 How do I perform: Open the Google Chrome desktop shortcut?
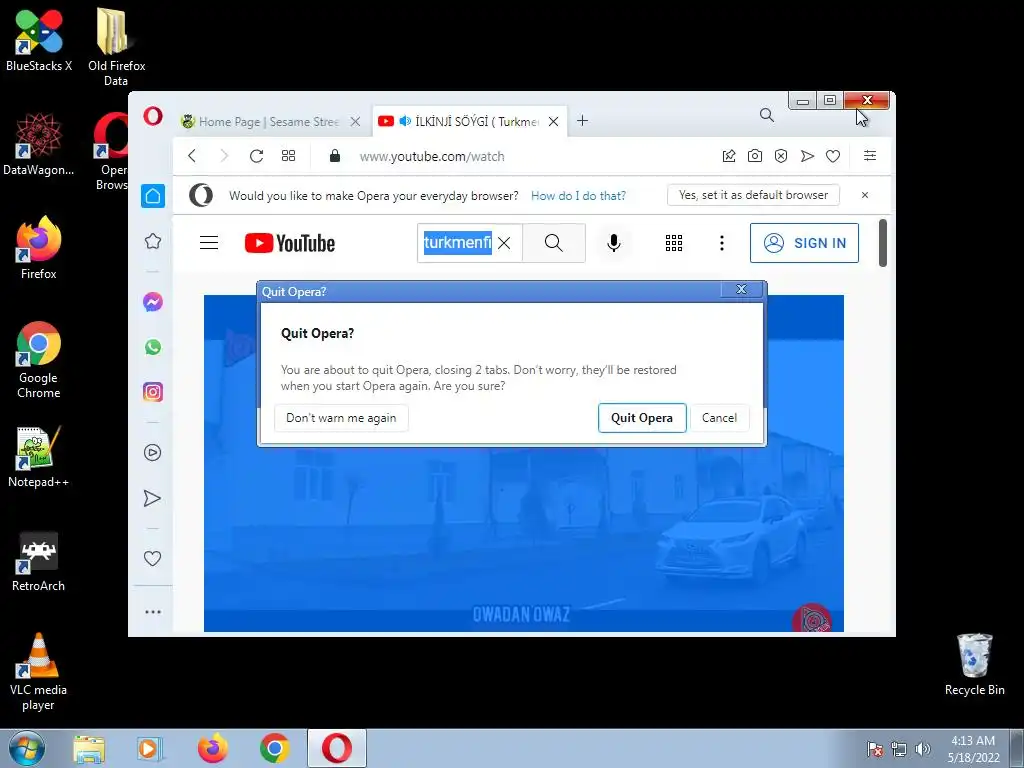click(39, 360)
